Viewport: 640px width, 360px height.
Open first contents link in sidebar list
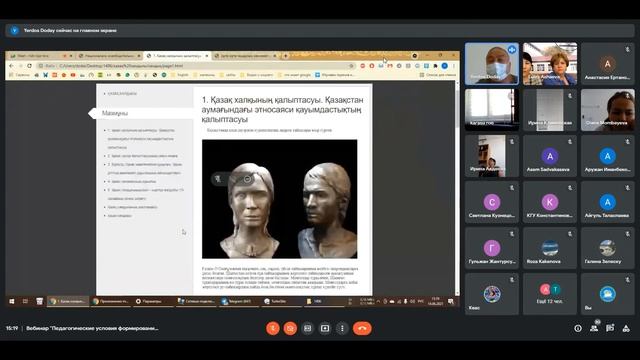(141, 138)
